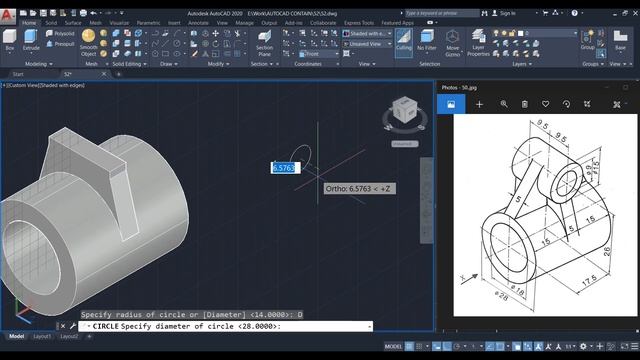The width and height of the screenshot is (640, 360).
Task: Toggle grid display in status bar
Action: coord(409,347)
